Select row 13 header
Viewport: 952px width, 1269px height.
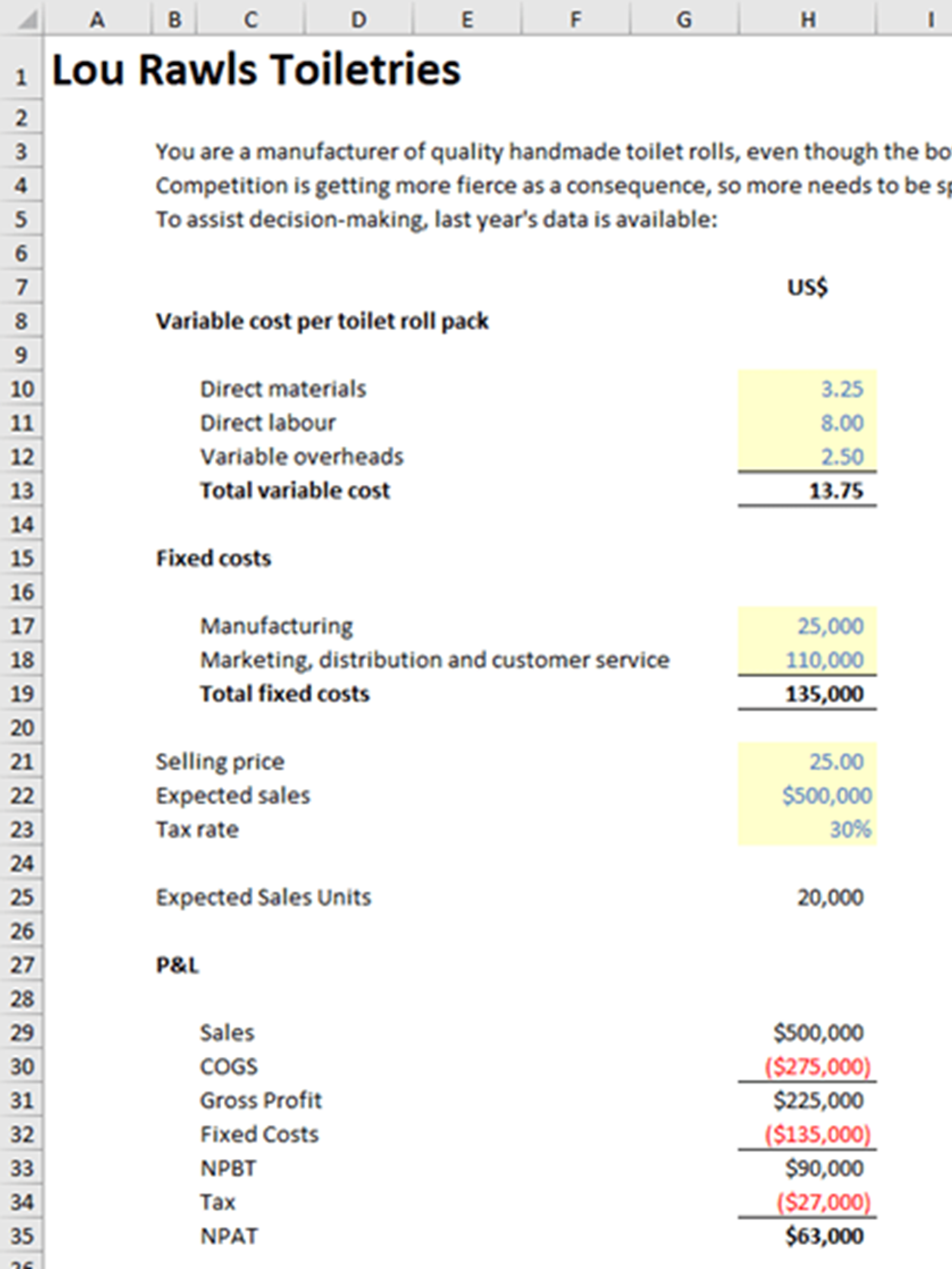pos(21,491)
